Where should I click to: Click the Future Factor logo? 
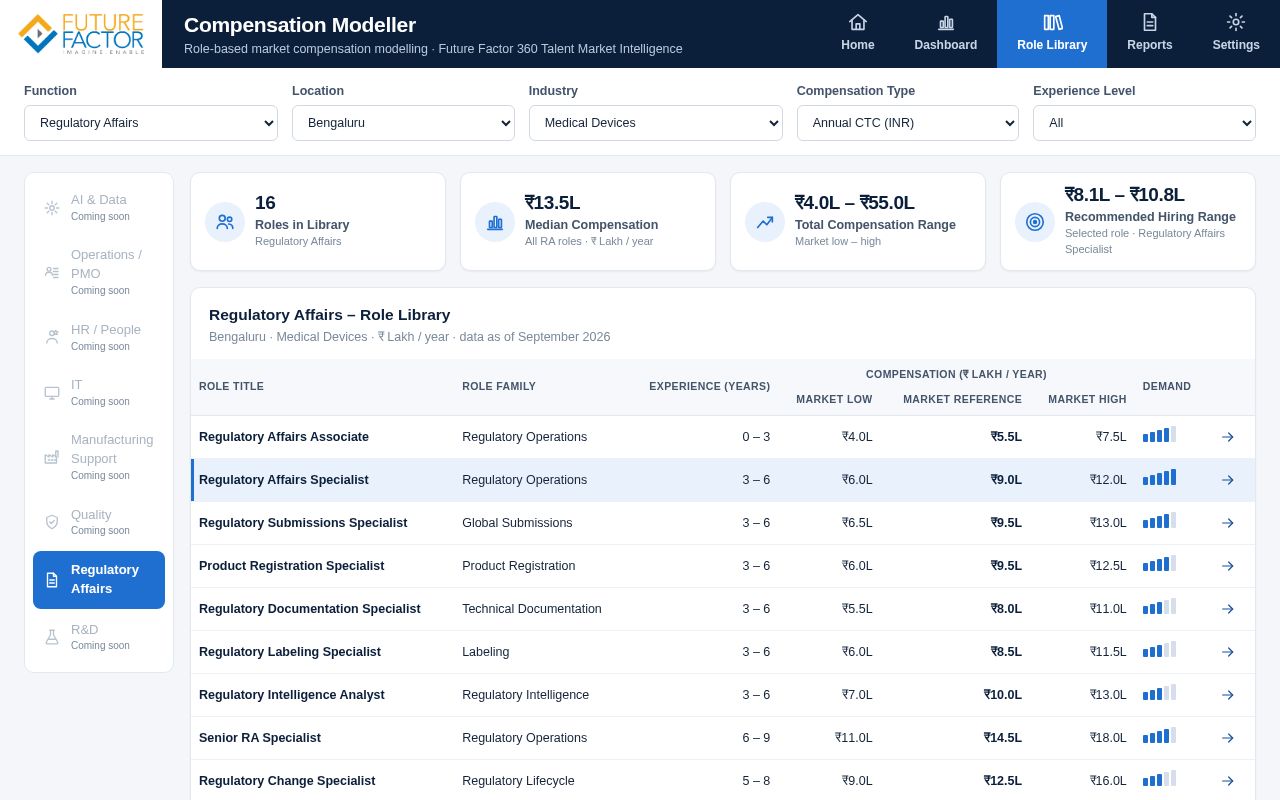coord(81,34)
